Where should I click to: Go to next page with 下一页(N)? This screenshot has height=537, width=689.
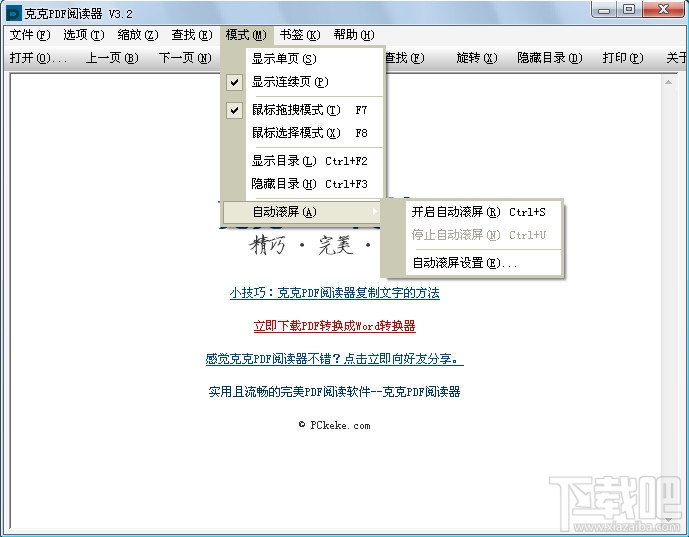click(185, 58)
